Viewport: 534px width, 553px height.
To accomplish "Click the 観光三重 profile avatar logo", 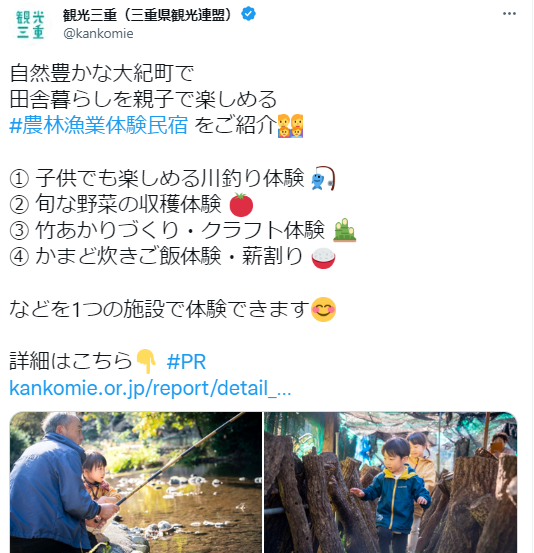I will [x=30, y=24].
